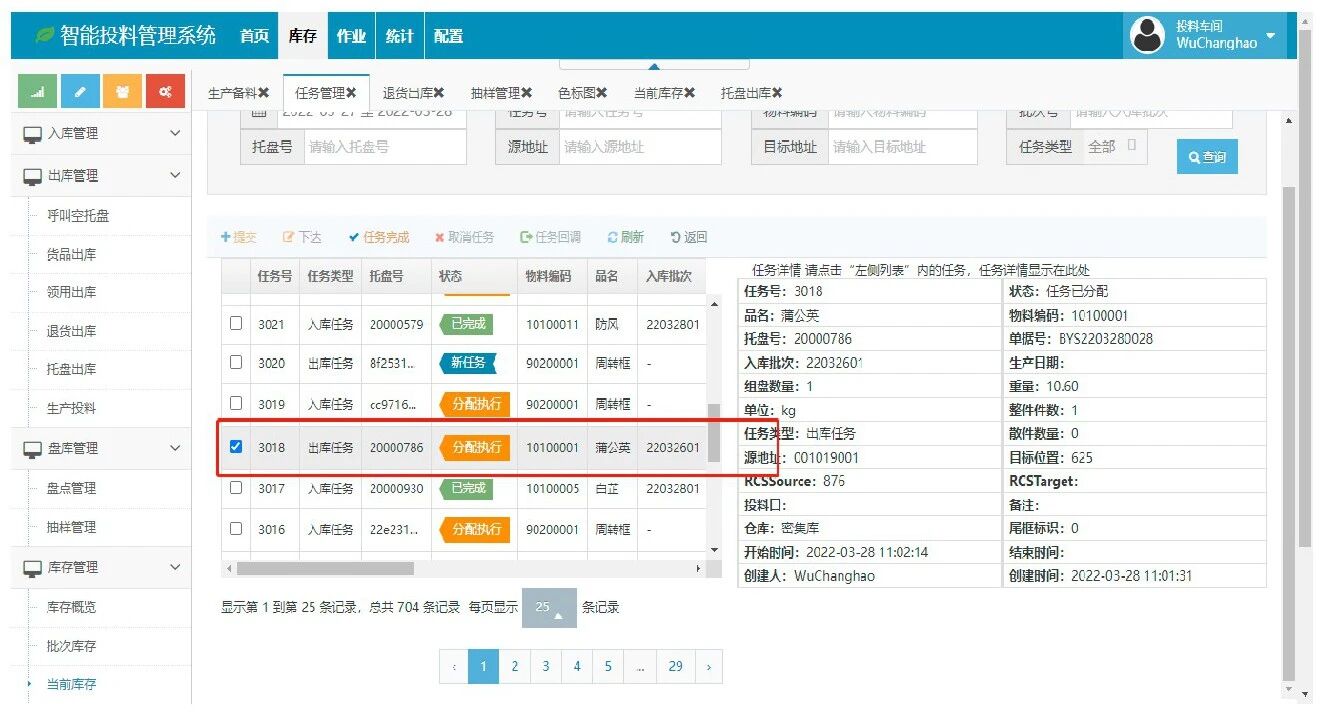Screen dimensions: 1320x725
Task: Click the 查询 search button
Action: pos(1207,157)
